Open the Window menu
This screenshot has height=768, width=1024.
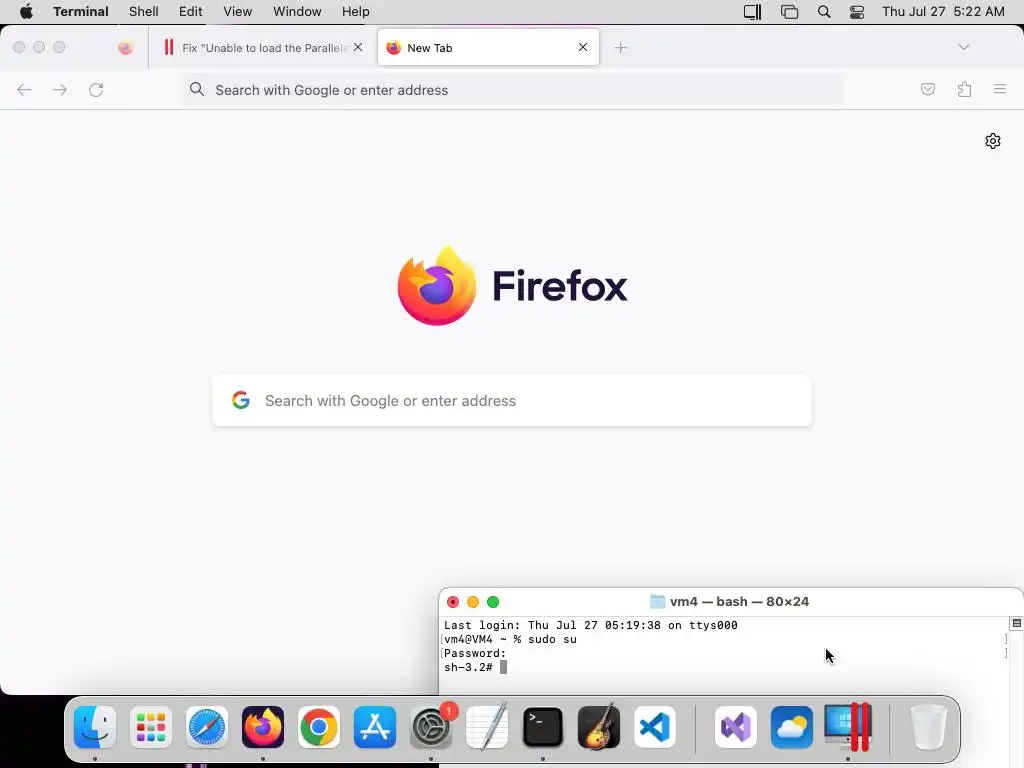(297, 12)
